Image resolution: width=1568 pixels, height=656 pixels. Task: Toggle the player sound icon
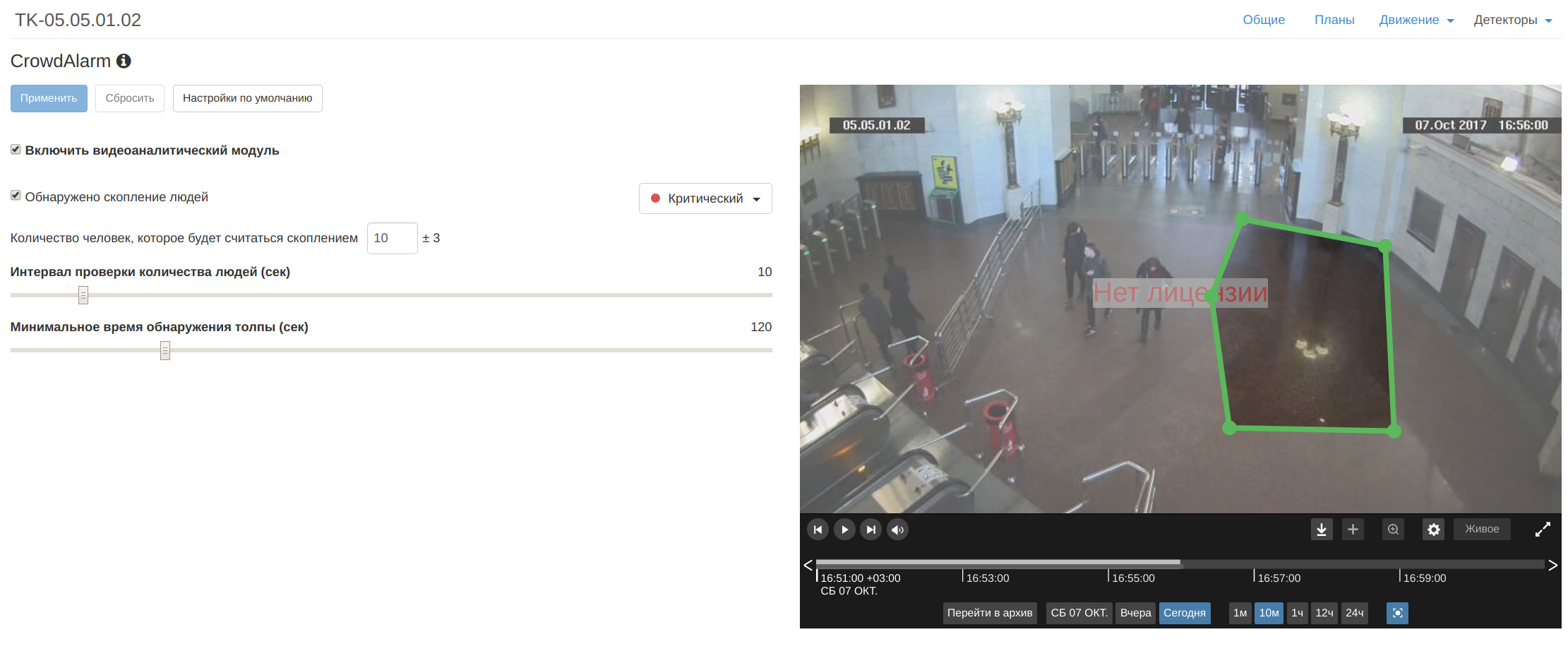click(x=897, y=530)
